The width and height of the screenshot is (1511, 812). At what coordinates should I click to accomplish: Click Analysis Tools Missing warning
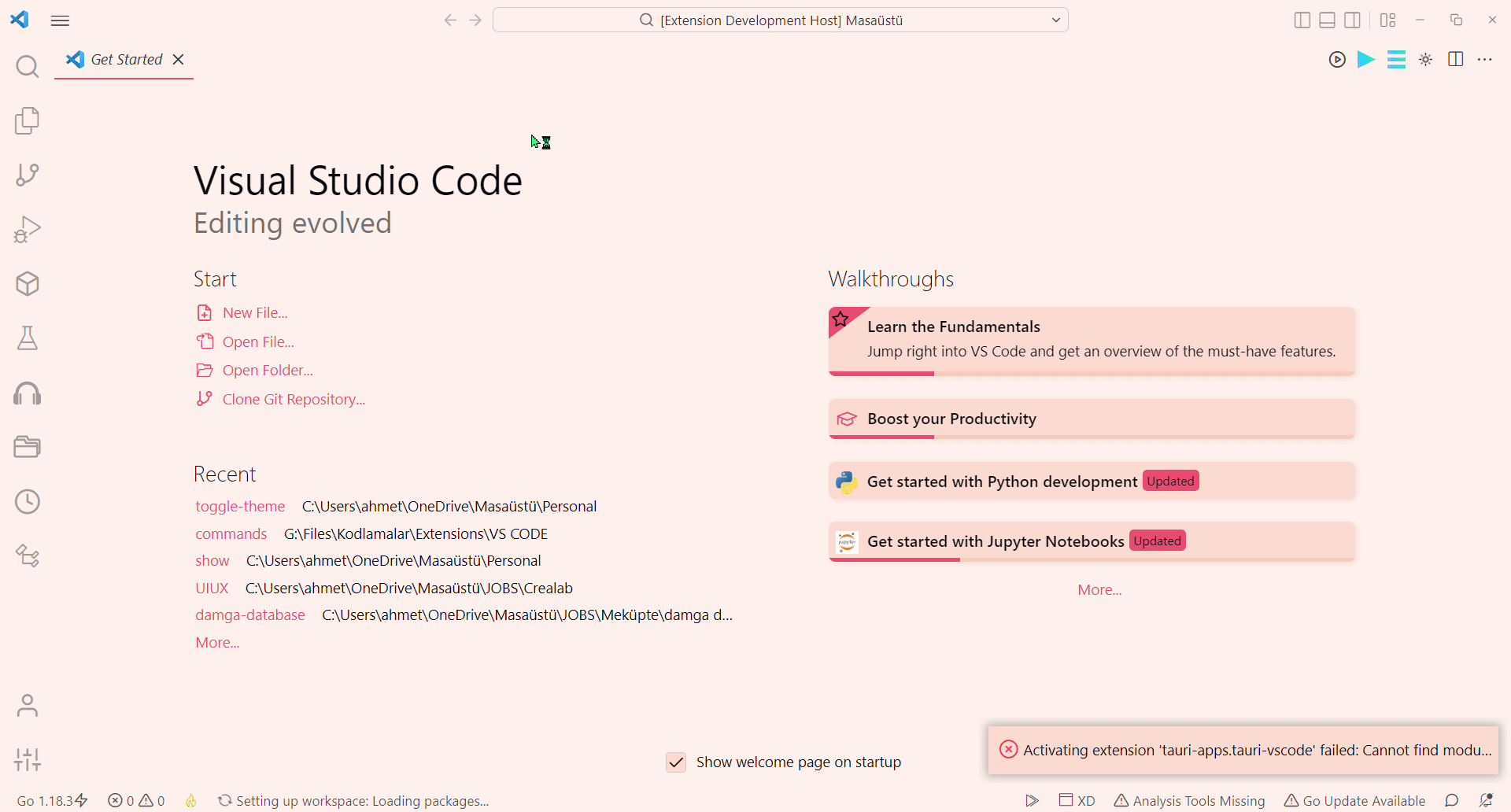tap(1189, 801)
